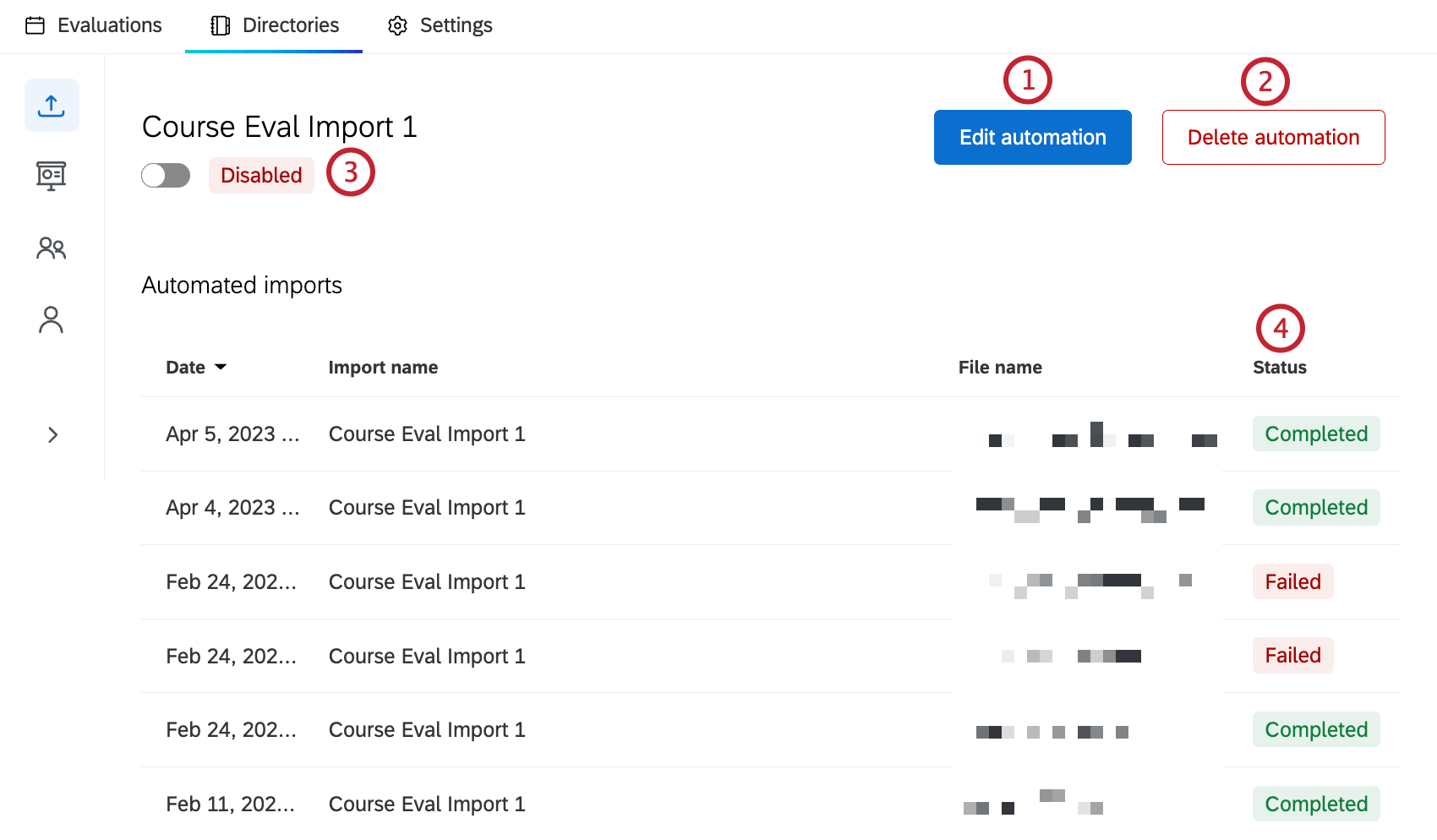The image size is (1437, 840).
Task: Click the Delete automation button
Action: (x=1273, y=137)
